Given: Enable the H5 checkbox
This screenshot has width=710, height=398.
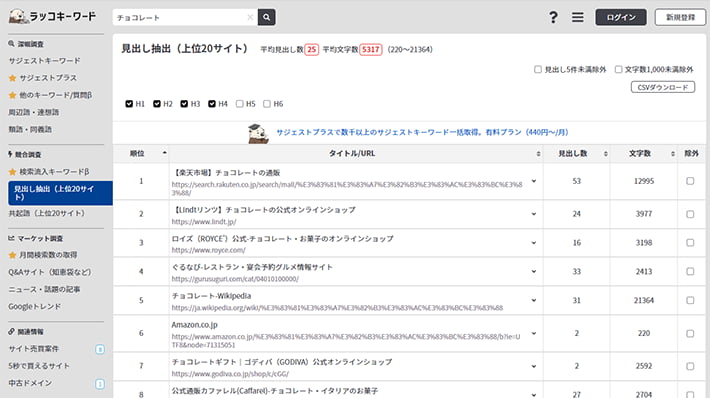Looking at the screenshot, I should pyautogui.click(x=240, y=104).
